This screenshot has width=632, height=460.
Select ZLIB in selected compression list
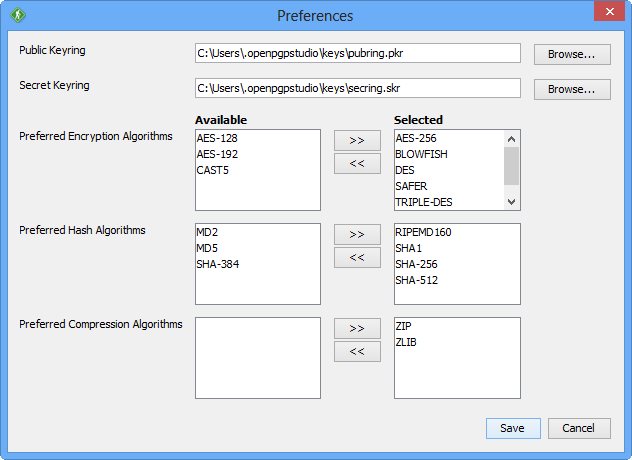[407, 342]
